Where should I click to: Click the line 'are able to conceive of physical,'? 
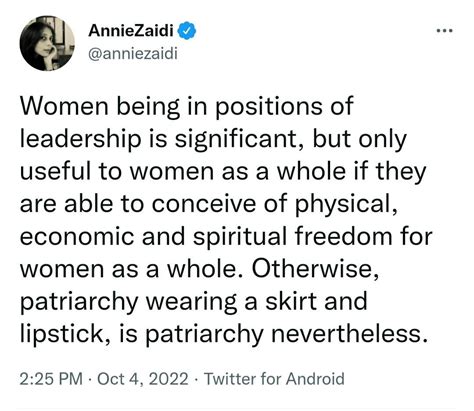209,205
